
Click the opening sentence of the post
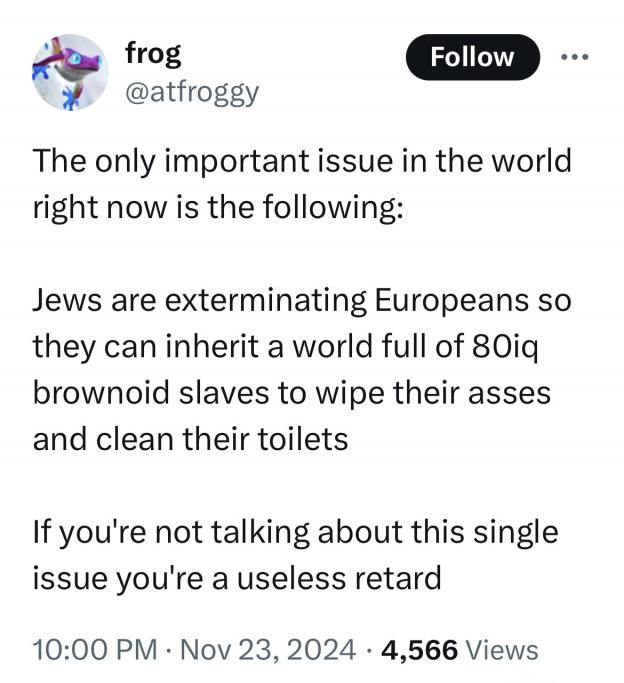coord(302,183)
